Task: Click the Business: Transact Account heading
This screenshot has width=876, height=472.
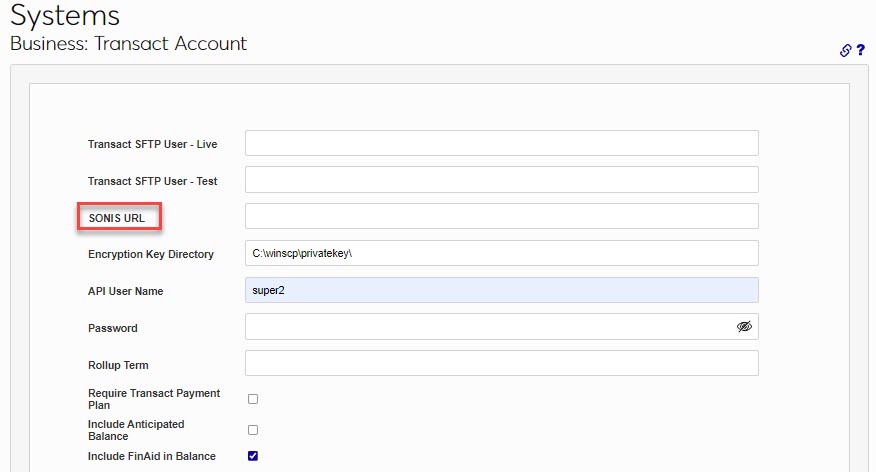Action: [128, 44]
